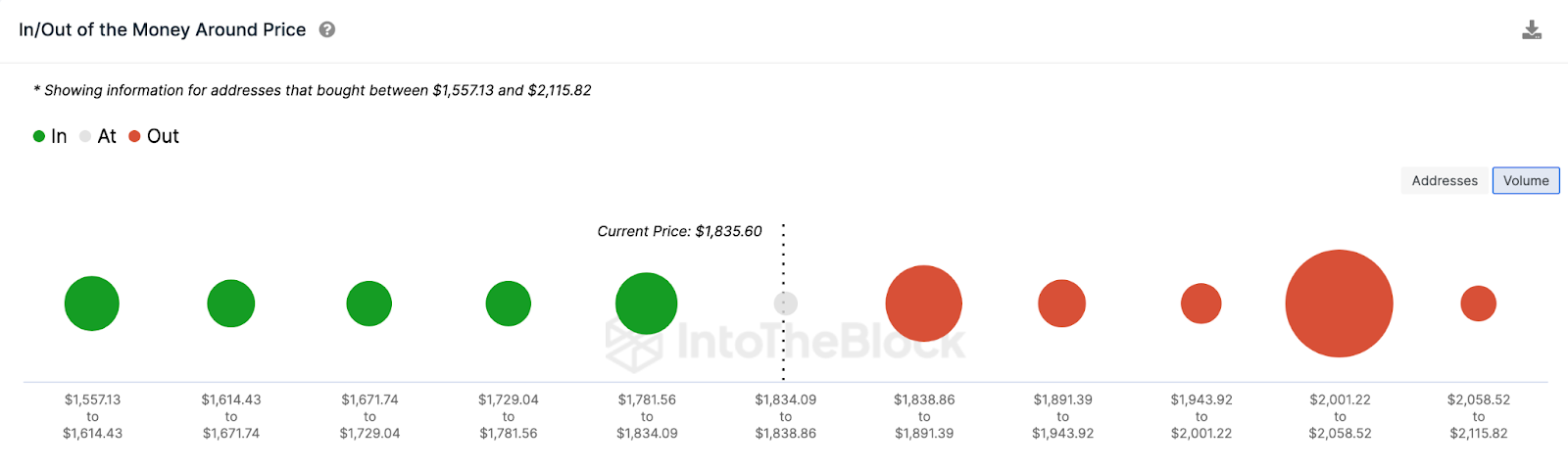
Task: Click the green bubble for $1,557.13 range
Action: point(92,304)
